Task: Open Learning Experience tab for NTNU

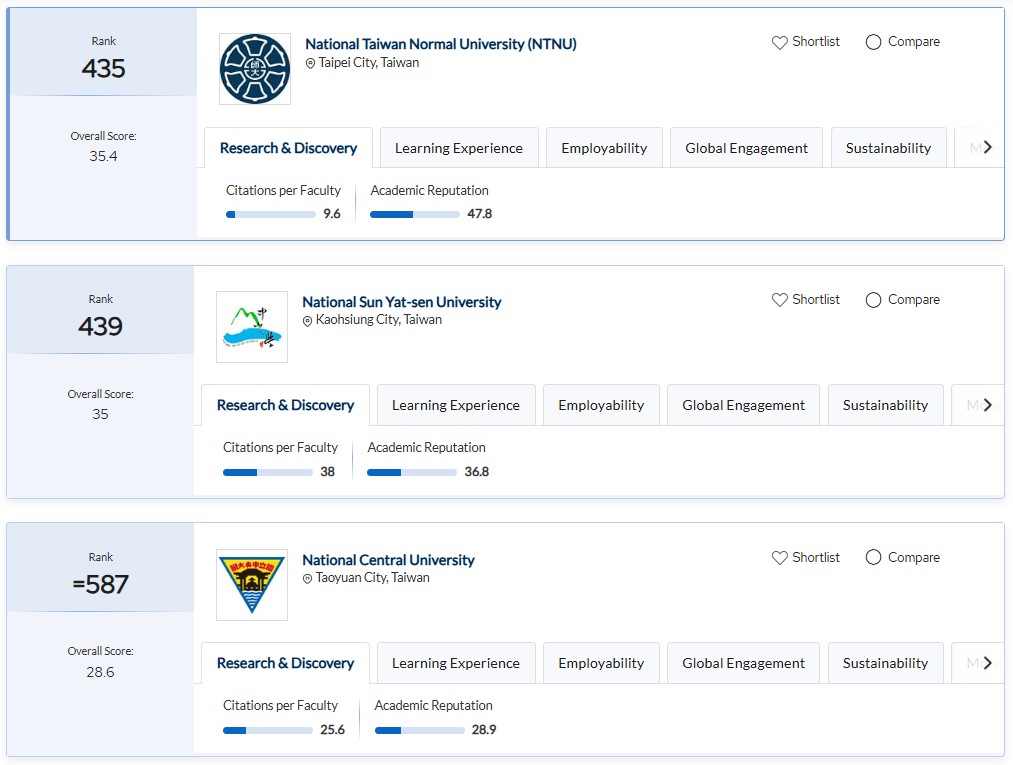Action: (459, 148)
